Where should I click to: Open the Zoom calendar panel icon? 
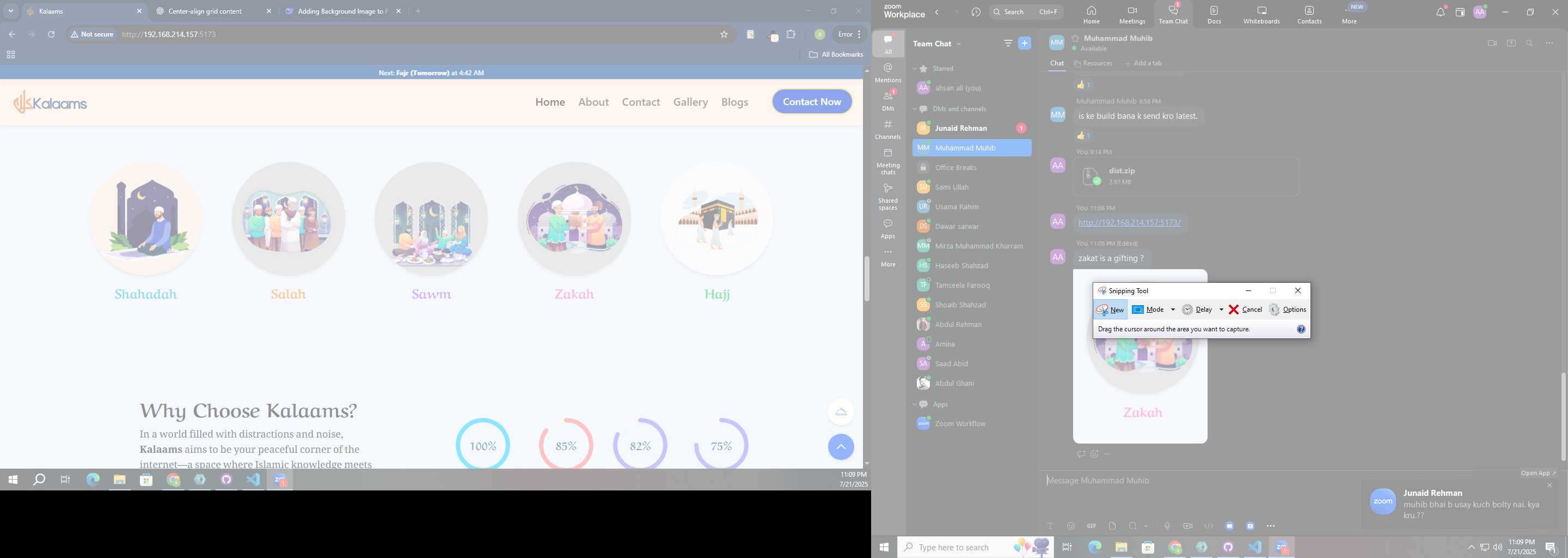(x=1460, y=12)
